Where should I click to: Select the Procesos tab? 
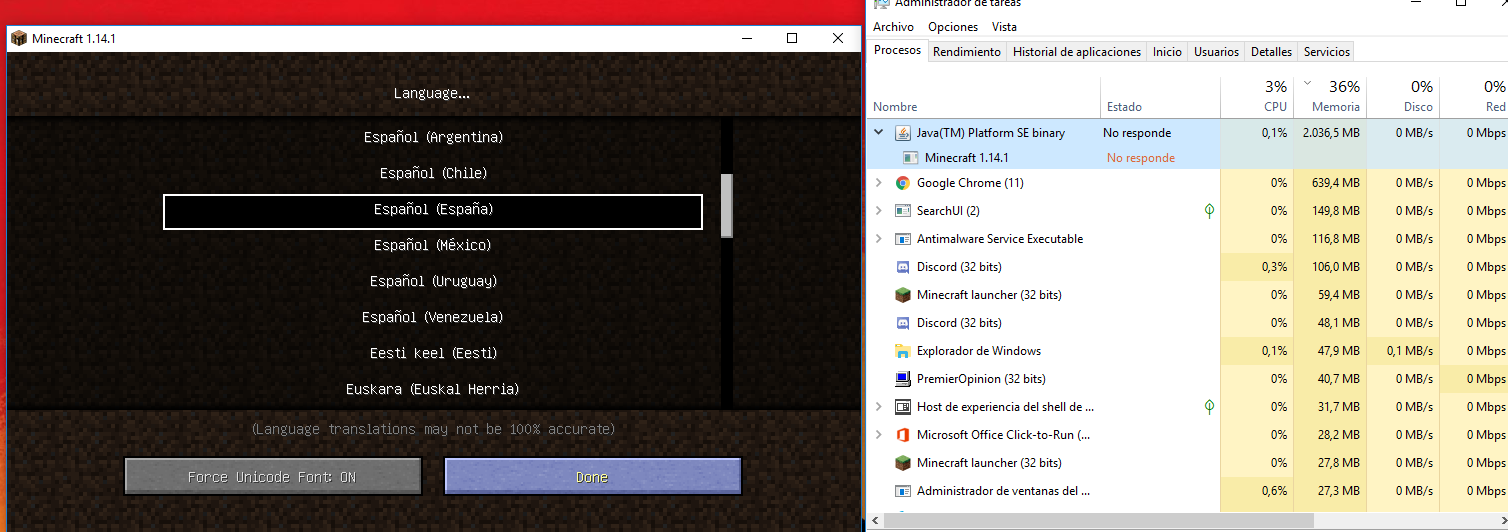897,51
